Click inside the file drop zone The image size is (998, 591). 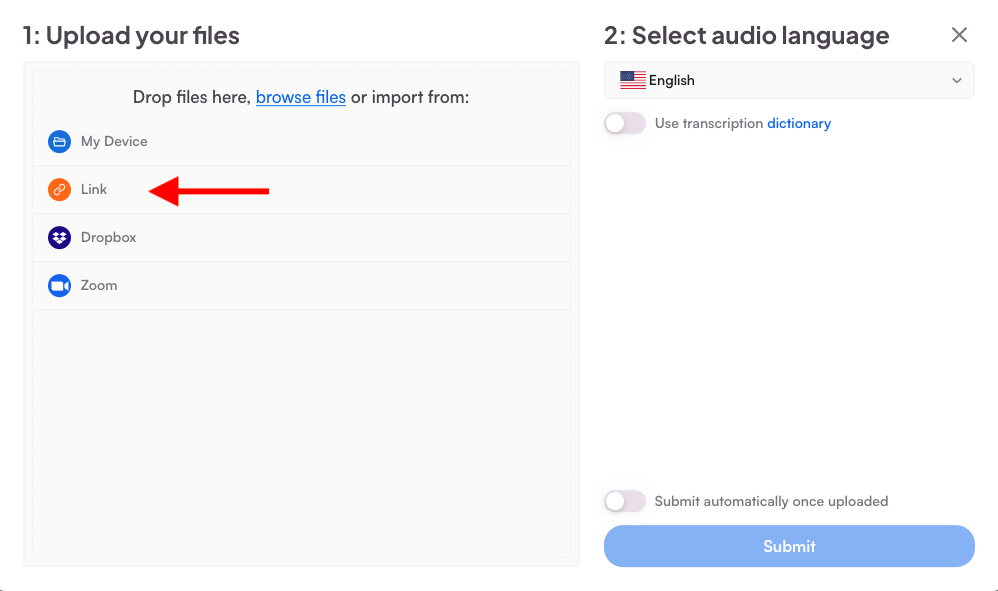pos(301,430)
